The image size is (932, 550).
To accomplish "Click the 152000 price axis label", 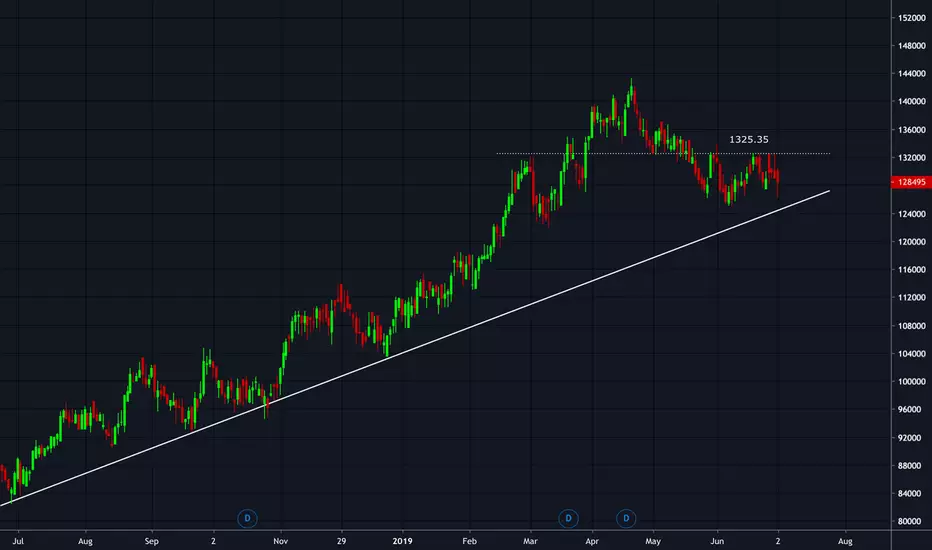I will (x=912, y=18).
